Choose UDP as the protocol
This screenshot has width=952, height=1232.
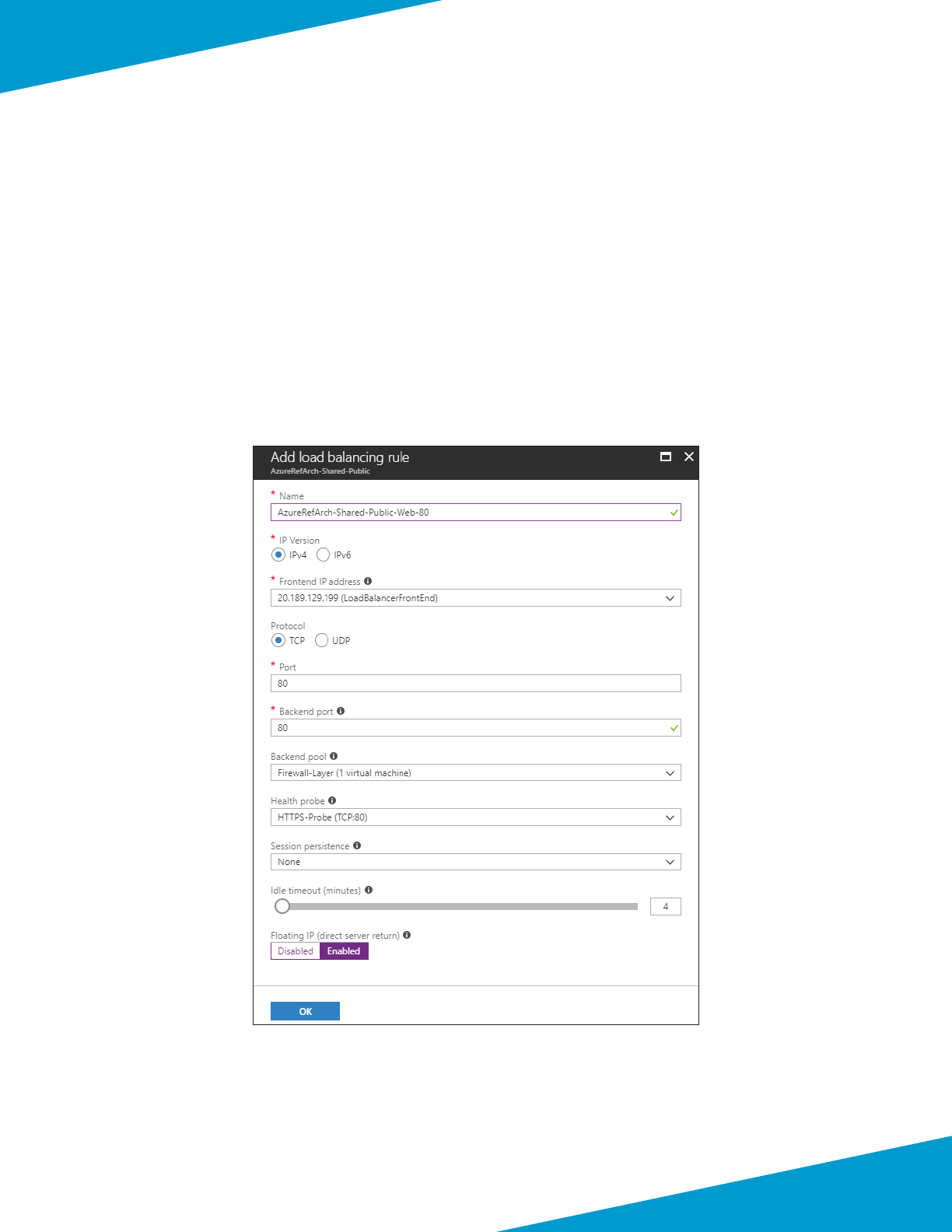[322, 640]
